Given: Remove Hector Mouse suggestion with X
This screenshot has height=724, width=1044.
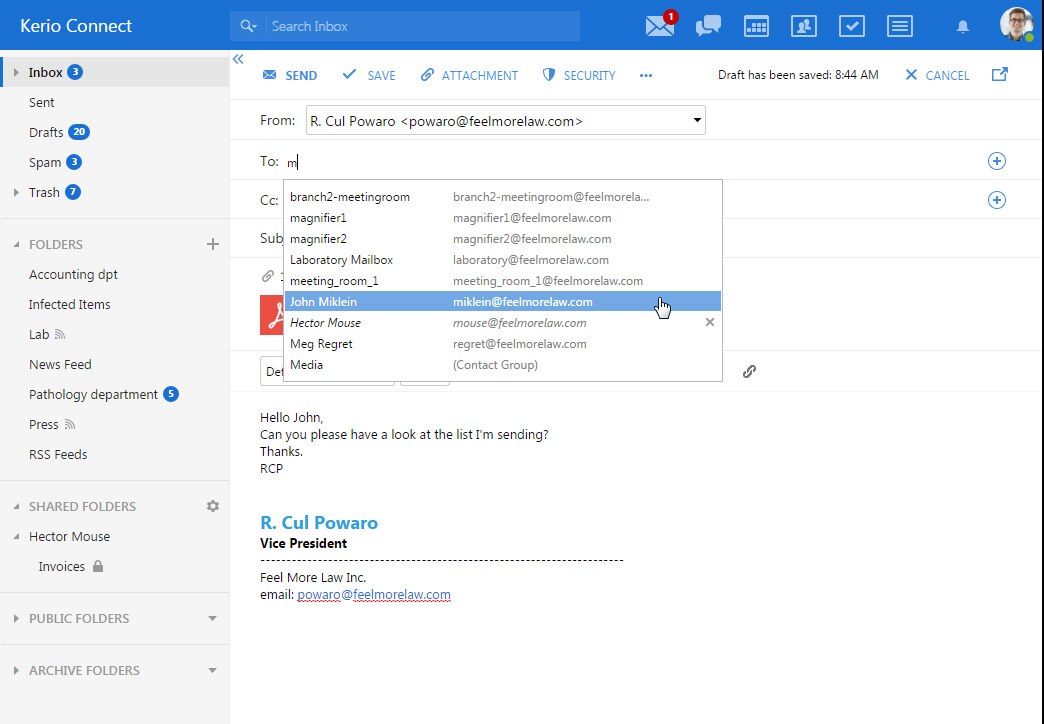Looking at the screenshot, I should [710, 323].
